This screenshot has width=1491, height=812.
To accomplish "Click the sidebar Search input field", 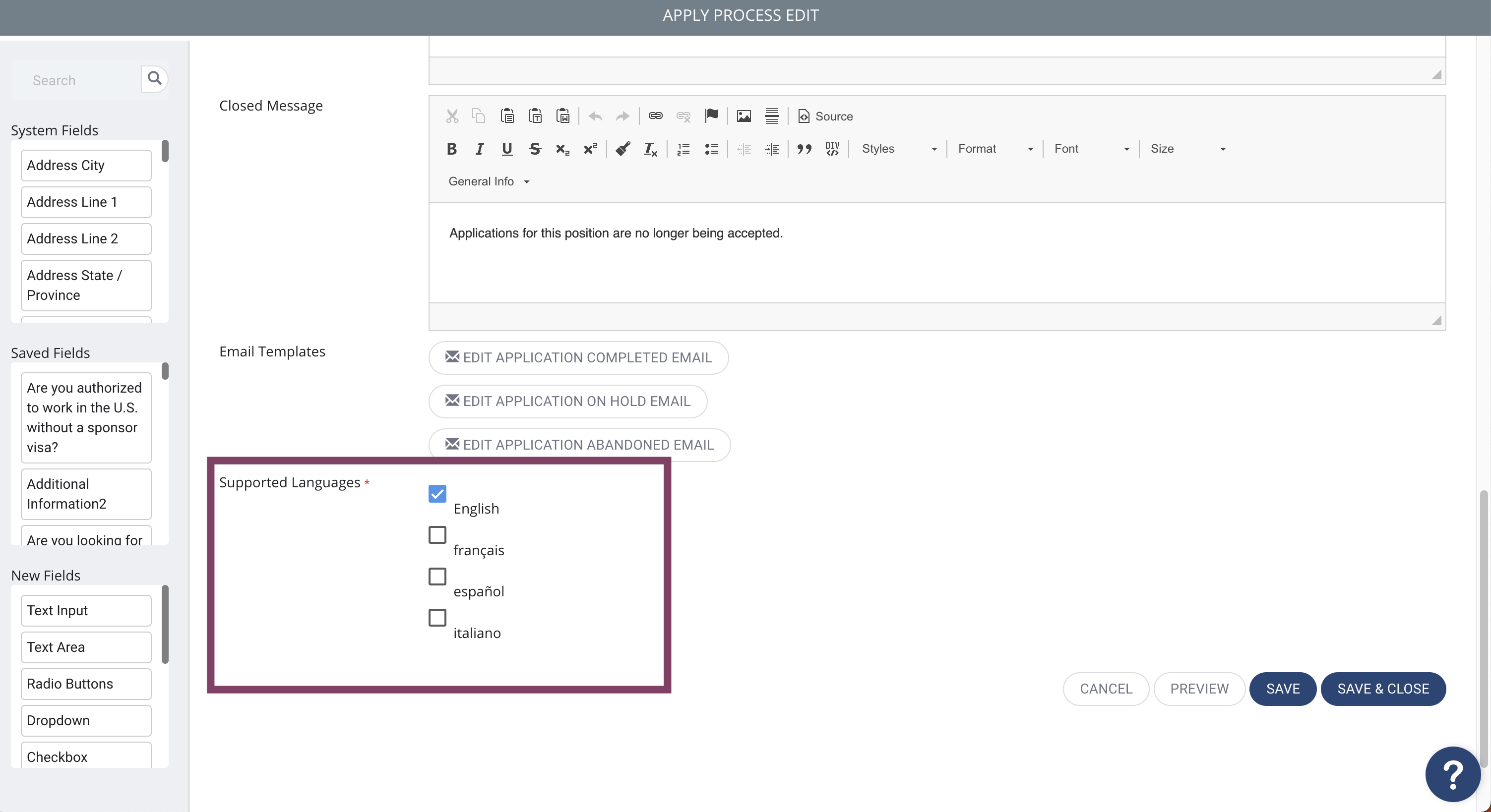I will 76,80.
